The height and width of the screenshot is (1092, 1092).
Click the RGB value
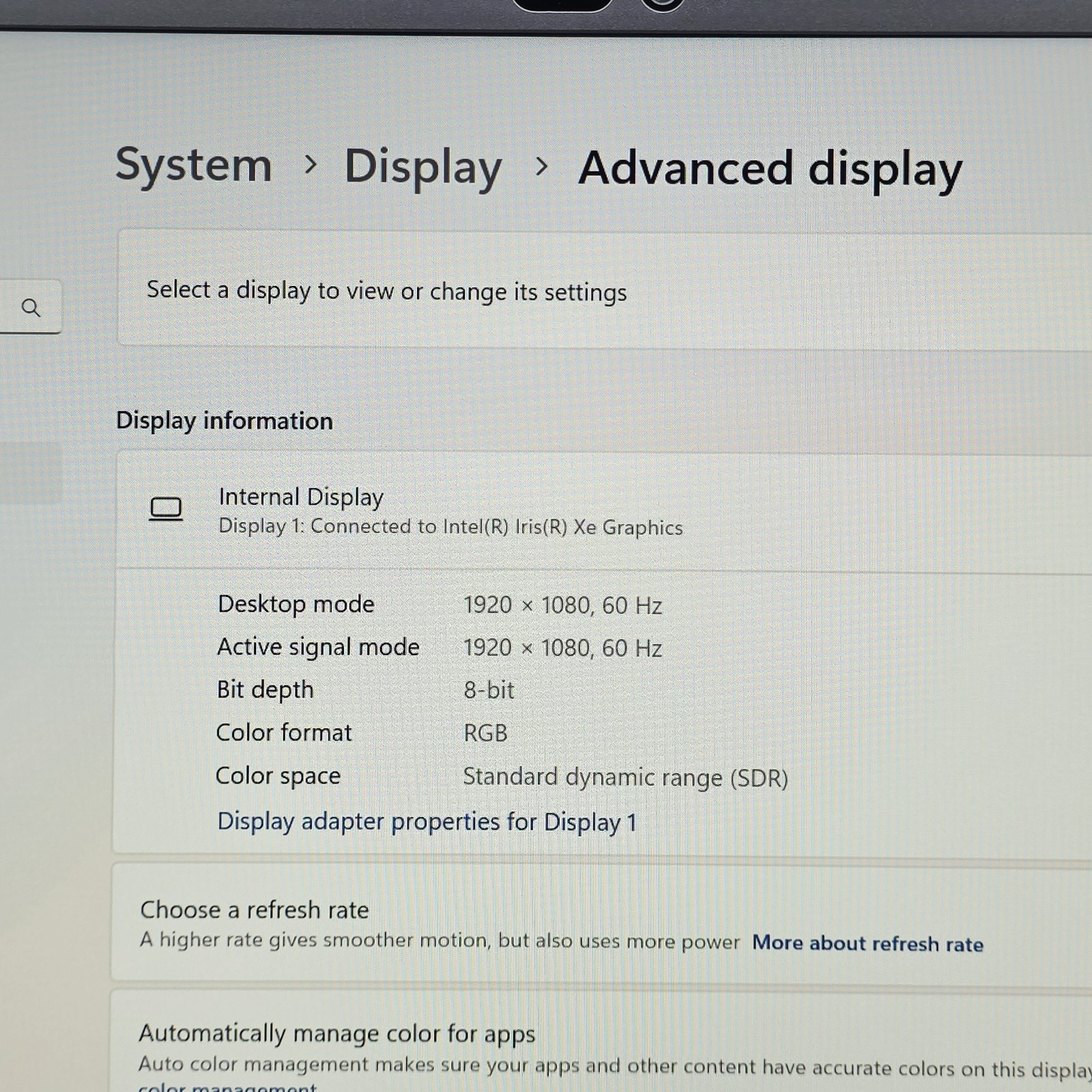485,734
